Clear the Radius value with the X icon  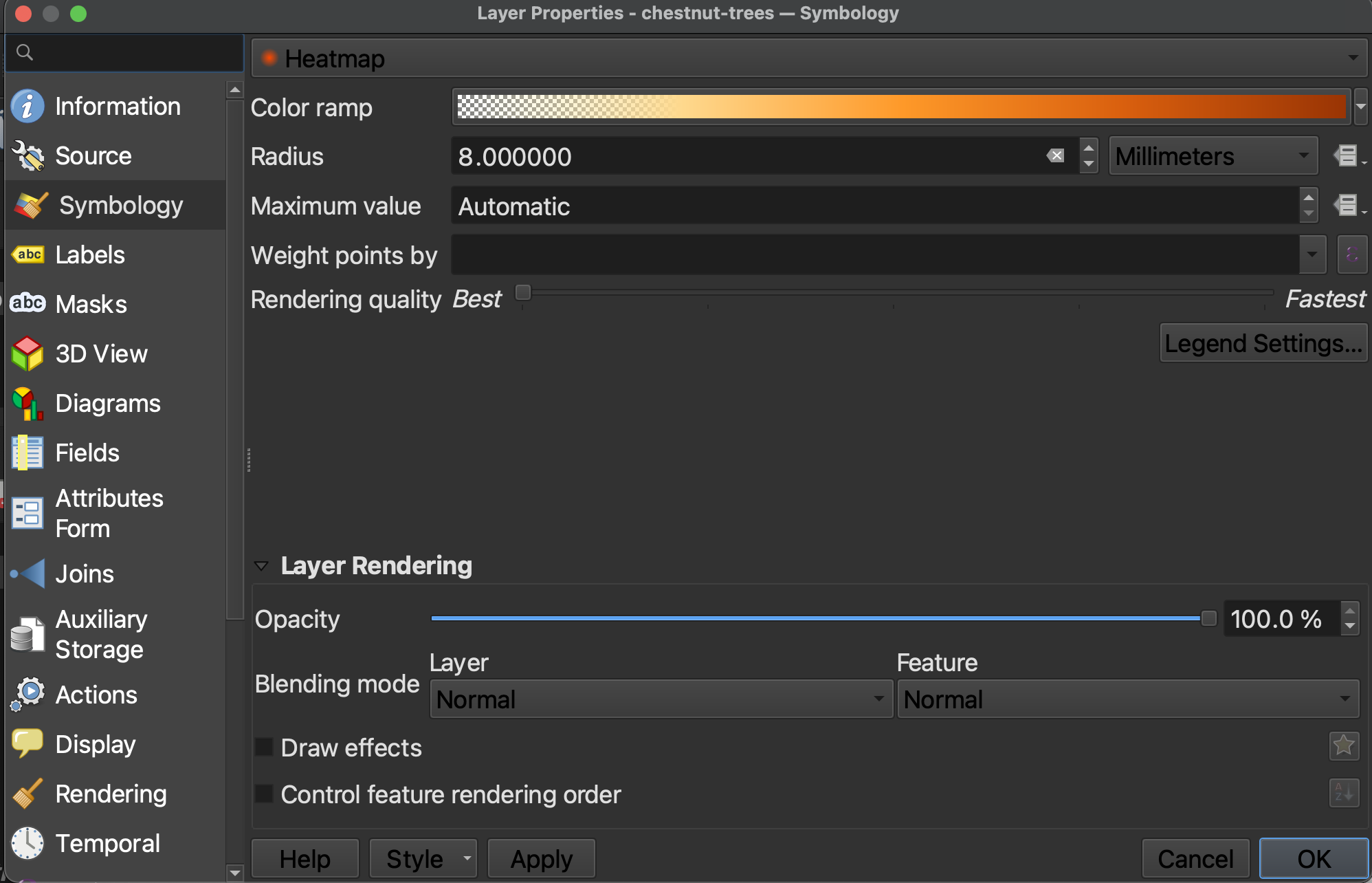click(1055, 156)
